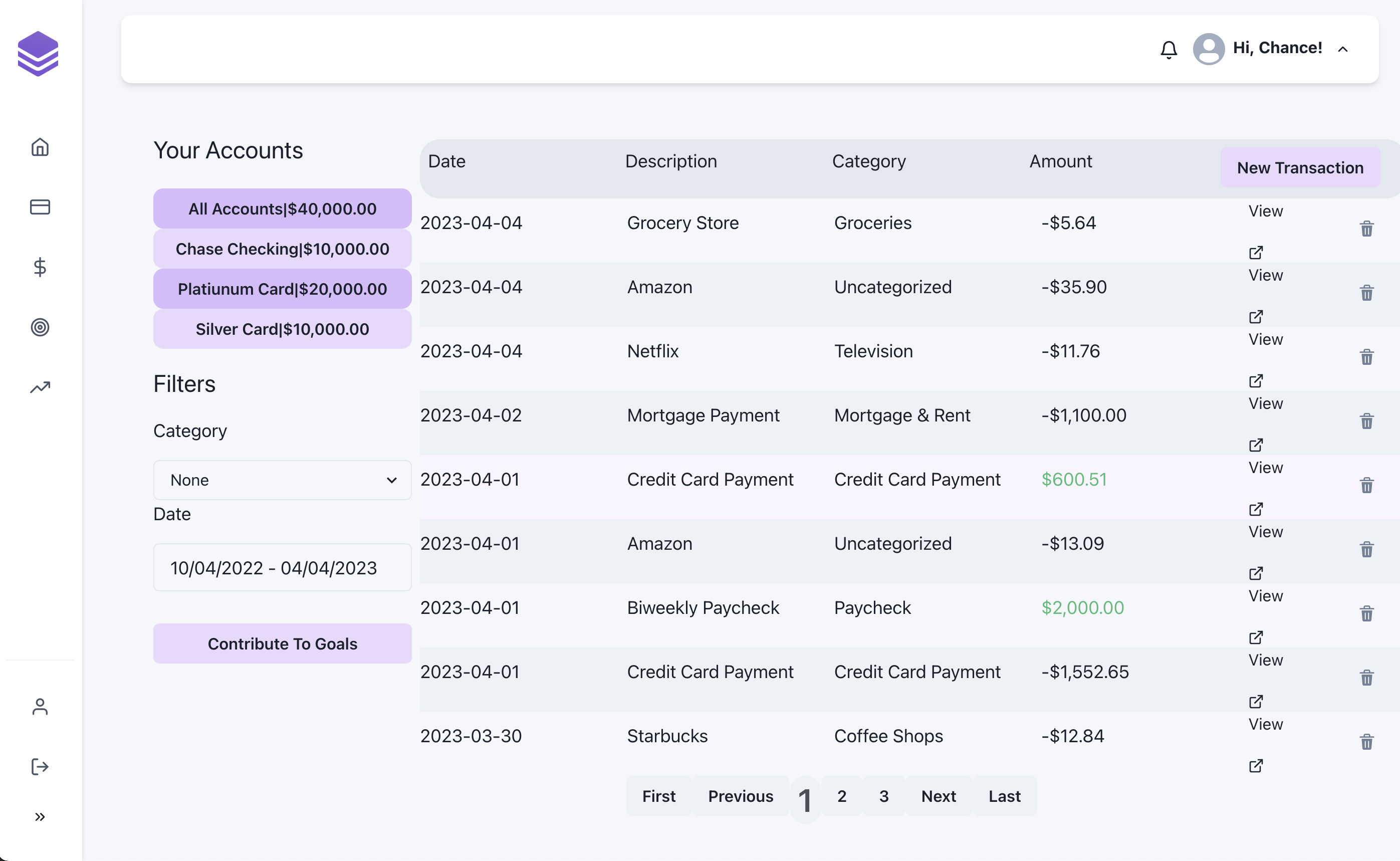Click the notification bell icon
Image resolution: width=1400 pixels, height=861 pixels.
(x=1169, y=50)
